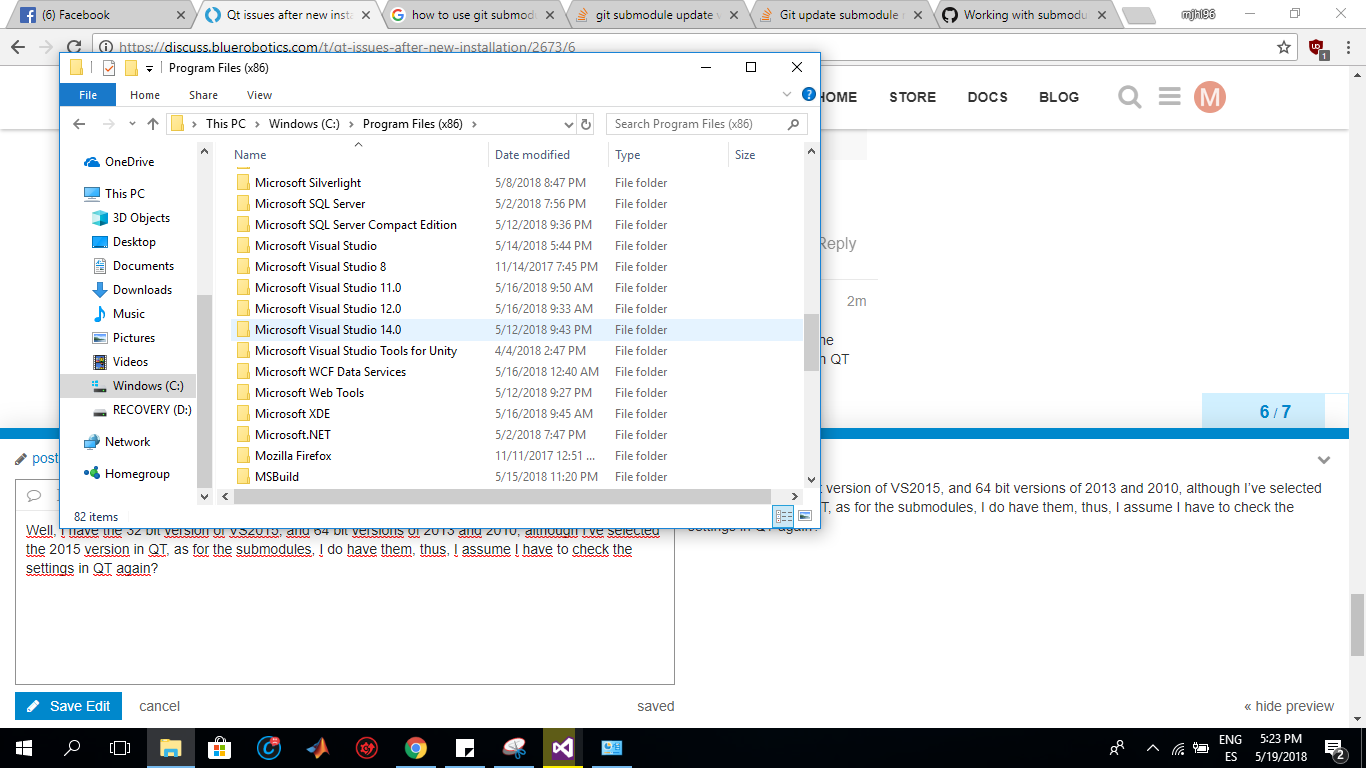This screenshot has height=768, width=1366.
Task: Collapse the forum reply composer with the chevron
Action: tap(1324, 460)
